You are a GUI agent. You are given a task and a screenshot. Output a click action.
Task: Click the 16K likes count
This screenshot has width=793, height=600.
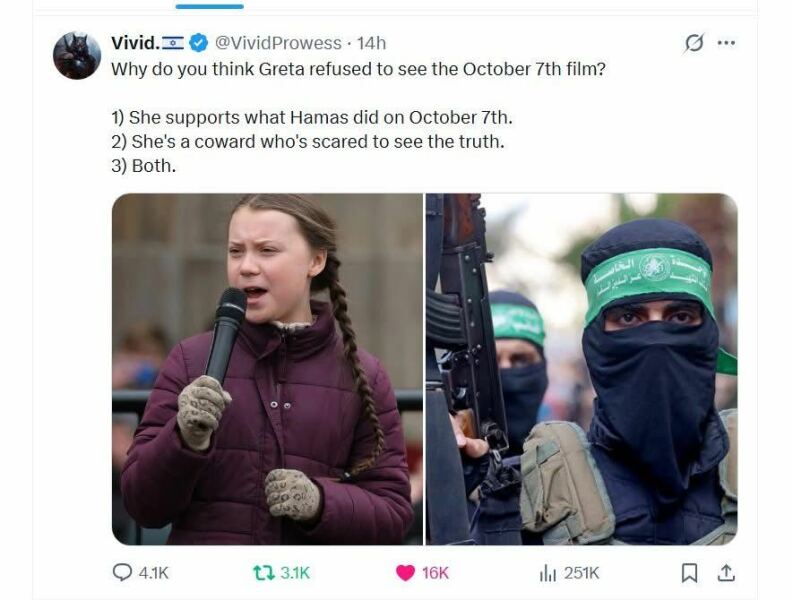(x=435, y=573)
